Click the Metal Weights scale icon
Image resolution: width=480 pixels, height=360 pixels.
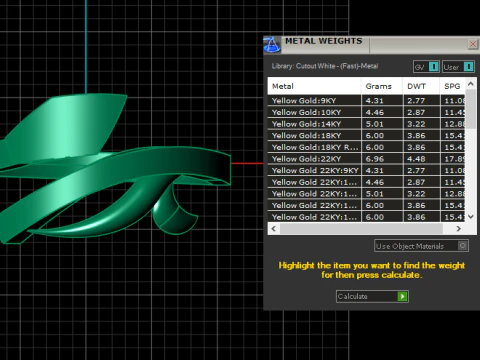[x=272, y=45]
